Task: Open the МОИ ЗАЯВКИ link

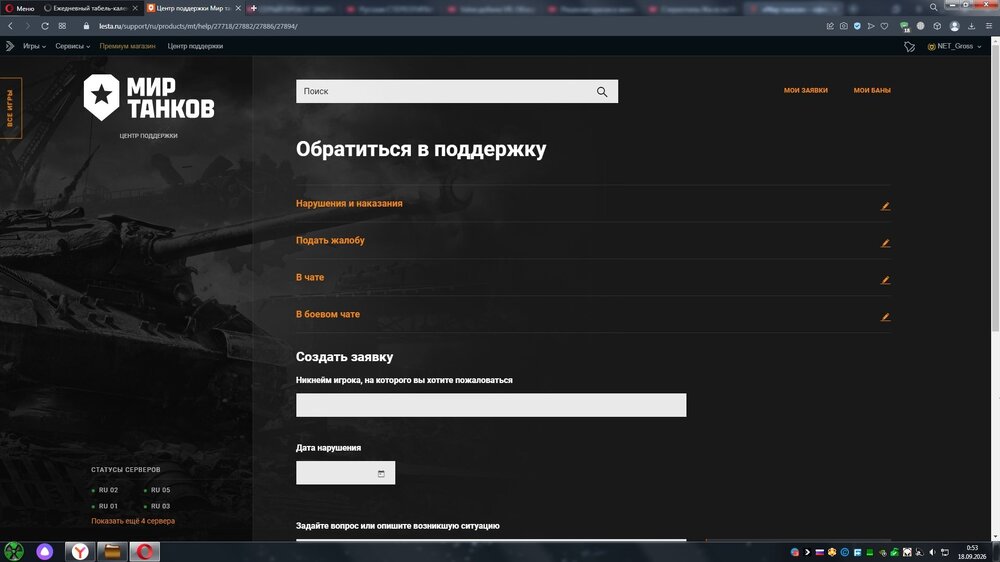Action: [805, 91]
